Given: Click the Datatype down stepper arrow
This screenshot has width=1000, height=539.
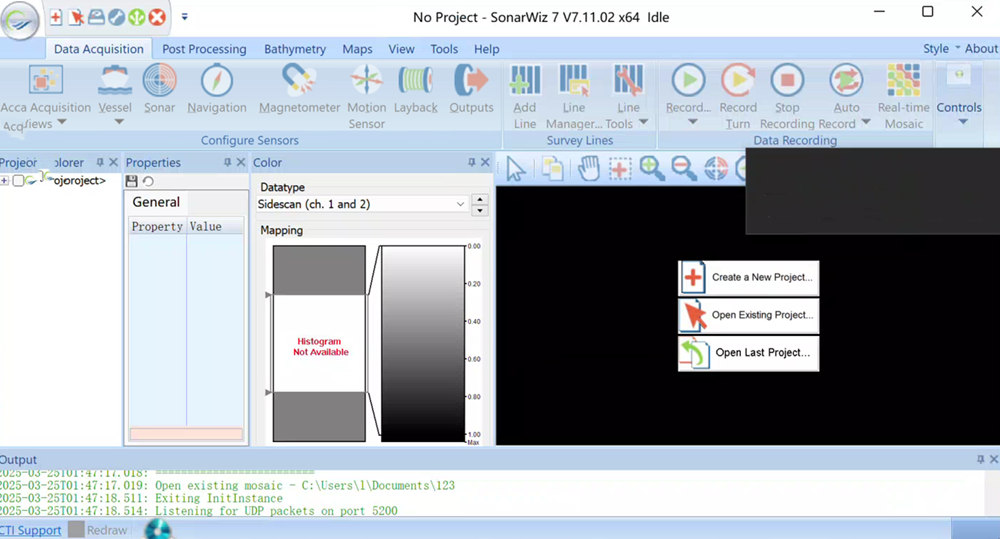Looking at the screenshot, I should 480,210.
